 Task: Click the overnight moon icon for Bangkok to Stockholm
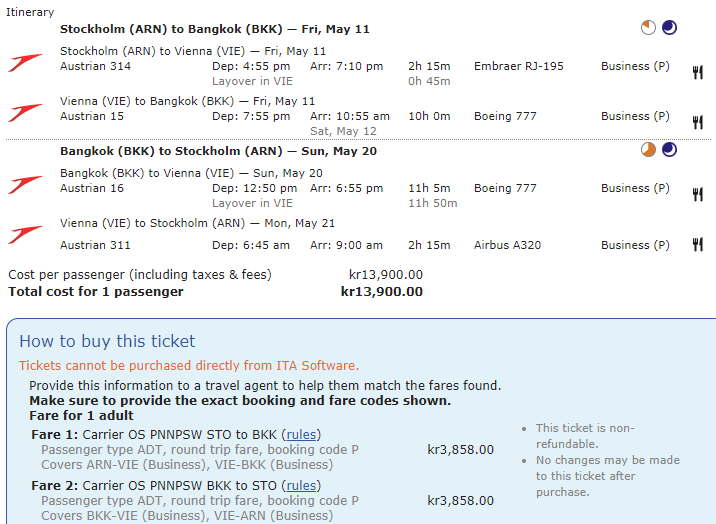coord(669,150)
